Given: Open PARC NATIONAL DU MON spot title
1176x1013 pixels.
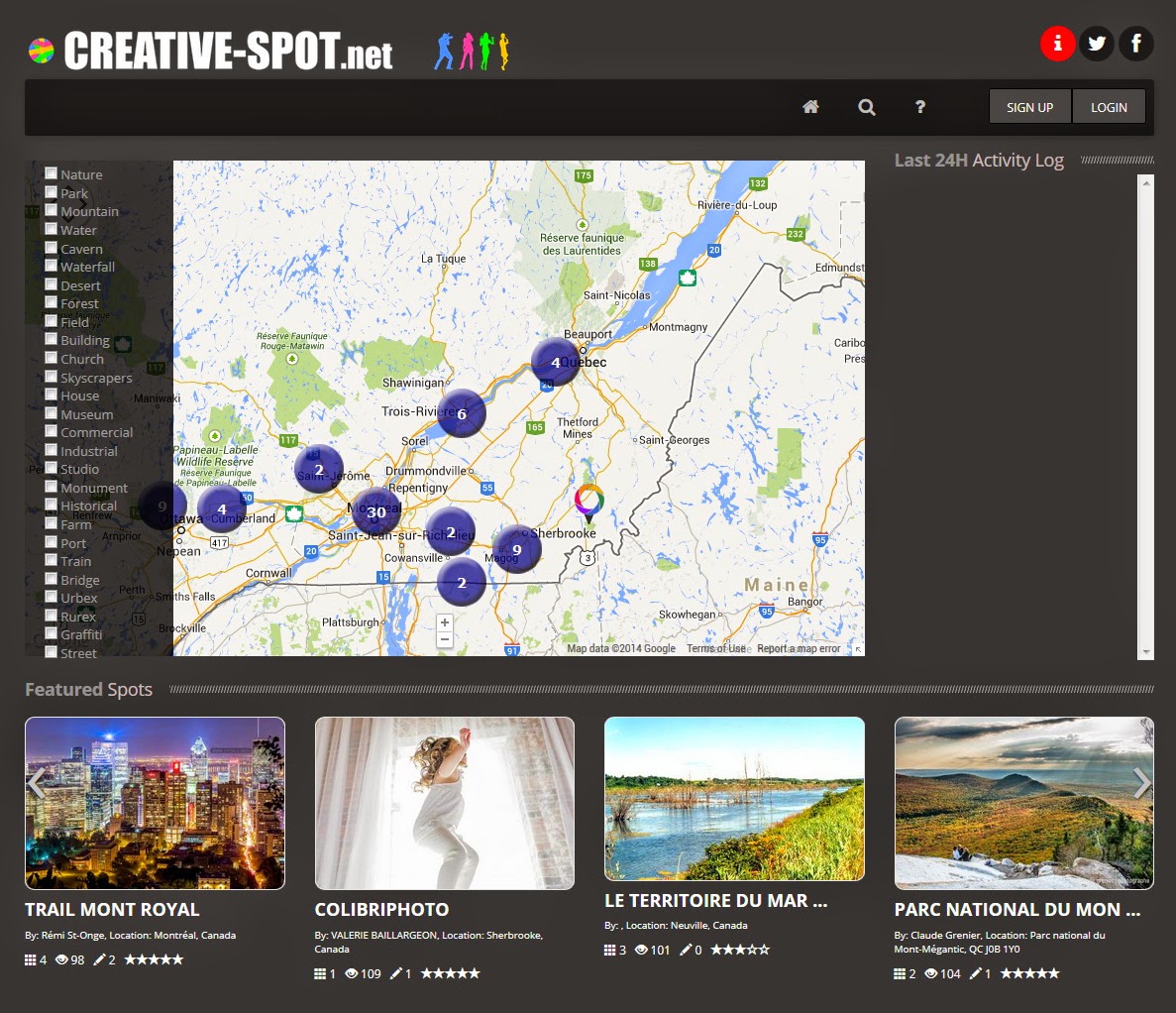Looking at the screenshot, I should 1017,910.
